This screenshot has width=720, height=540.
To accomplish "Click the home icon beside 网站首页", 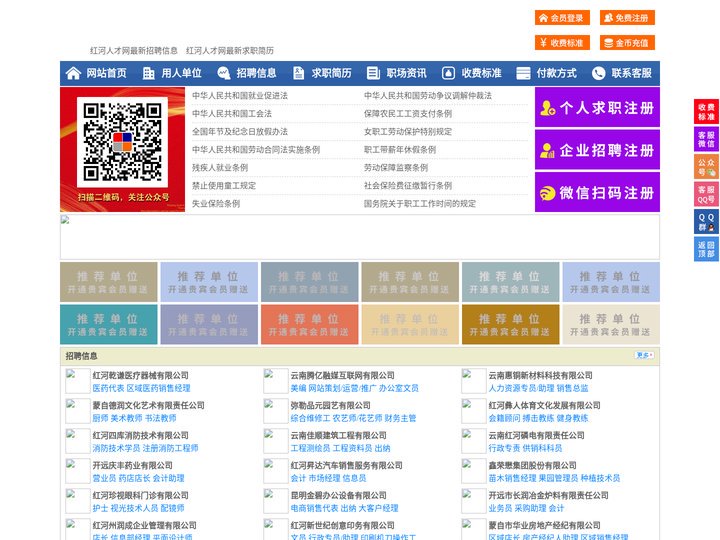I will [x=73, y=73].
